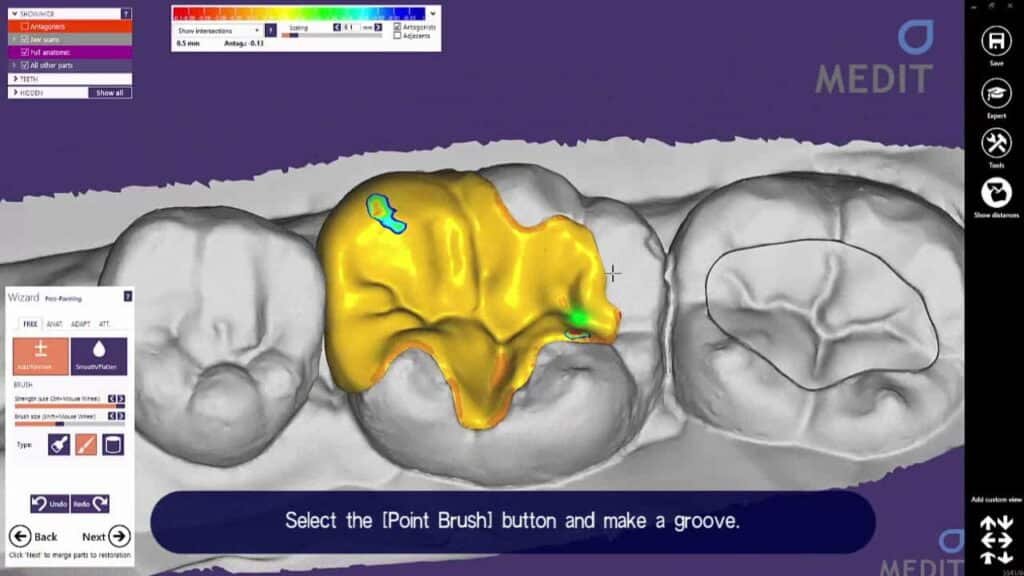The height and width of the screenshot is (576, 1024).
Task: Click the Undo button
Action: coord(49,505)
